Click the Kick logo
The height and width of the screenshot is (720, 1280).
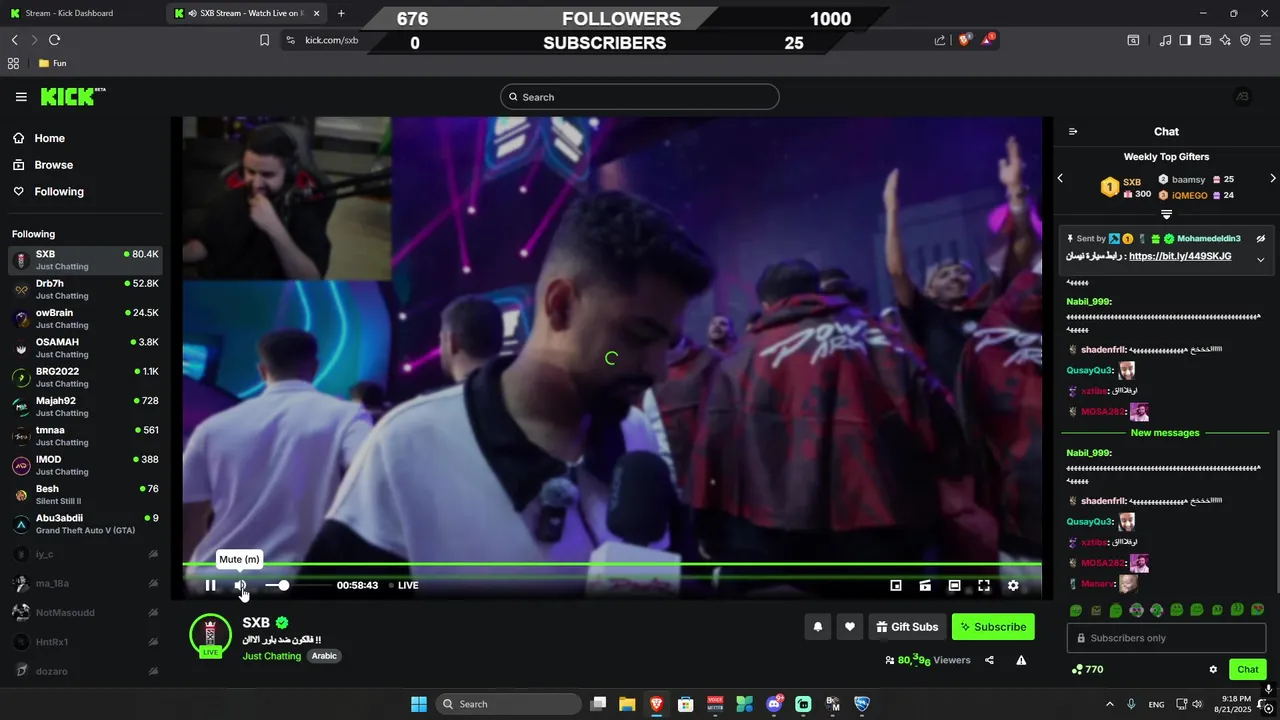click(72, 96)
